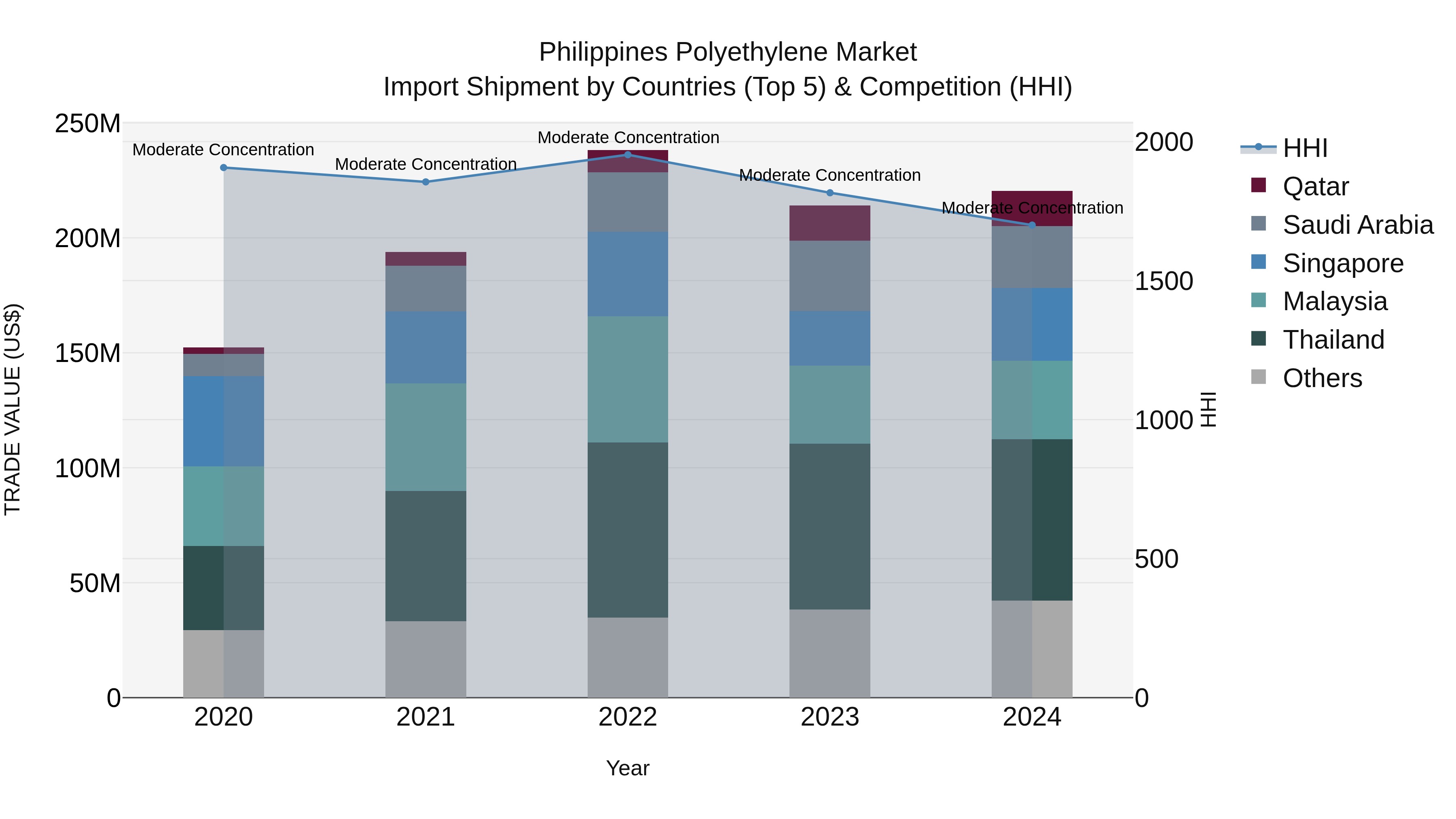Click the 100M y-axis tick label
This screenshot has width=1456, height=819.
point(88,469)
